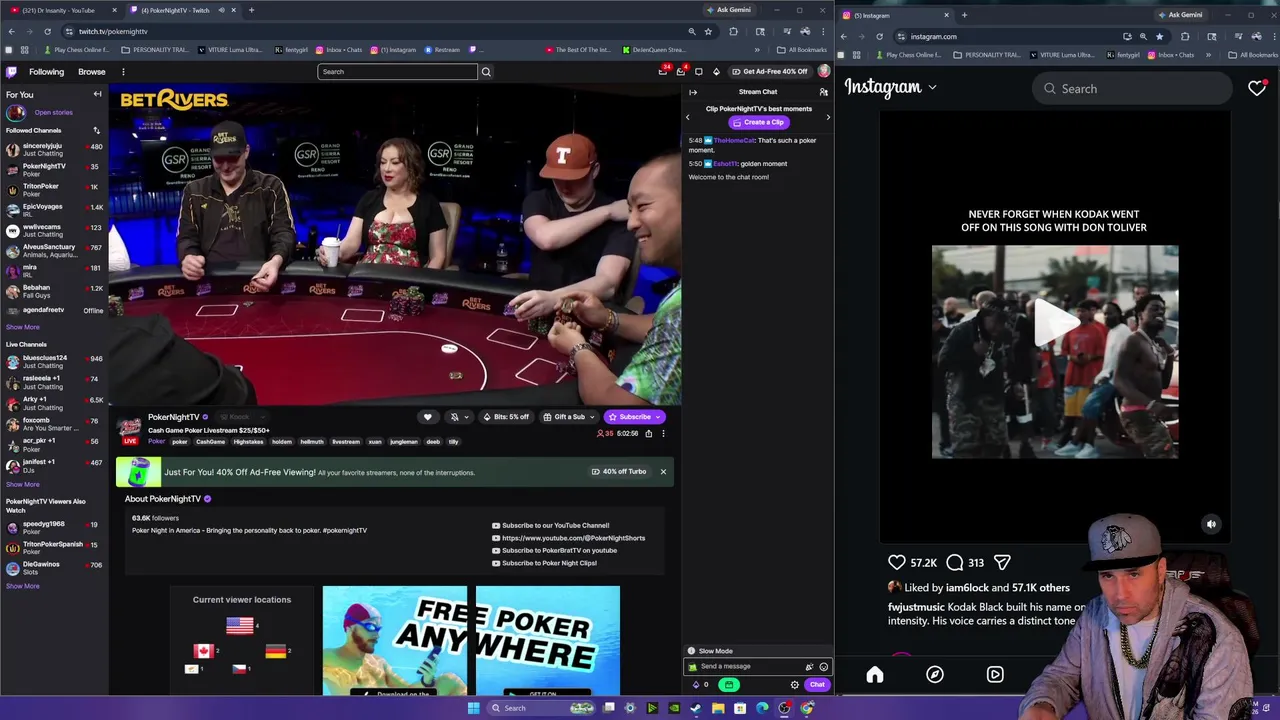Click purple Chat send button

click(817, 685)
